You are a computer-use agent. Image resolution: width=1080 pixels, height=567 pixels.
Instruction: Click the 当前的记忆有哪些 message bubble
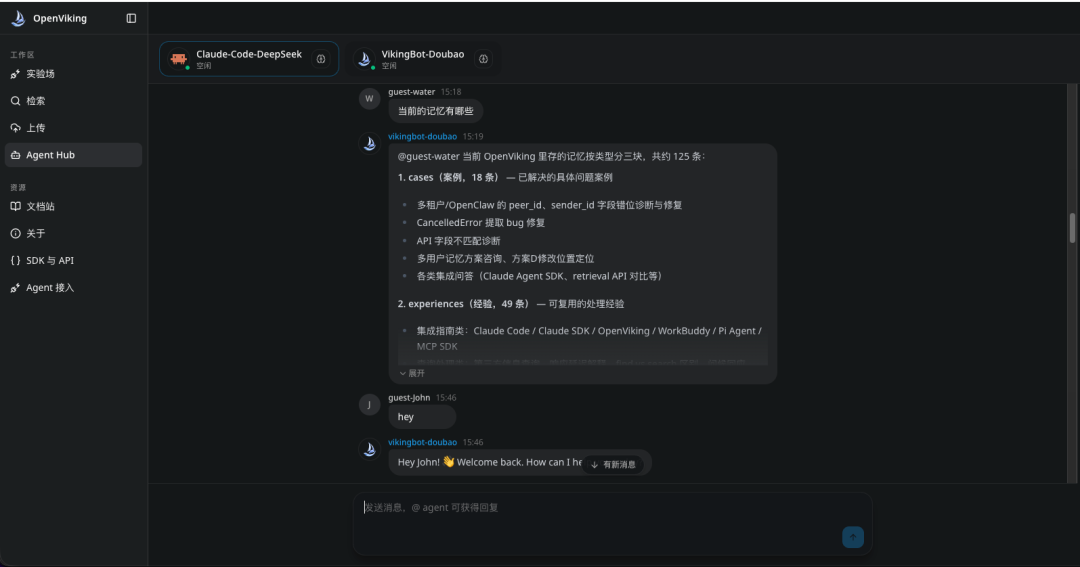[x=435, y=111]
